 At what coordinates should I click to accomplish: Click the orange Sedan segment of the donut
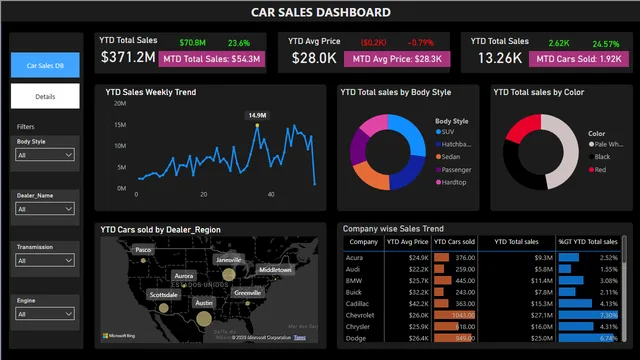tap(369, 177)
